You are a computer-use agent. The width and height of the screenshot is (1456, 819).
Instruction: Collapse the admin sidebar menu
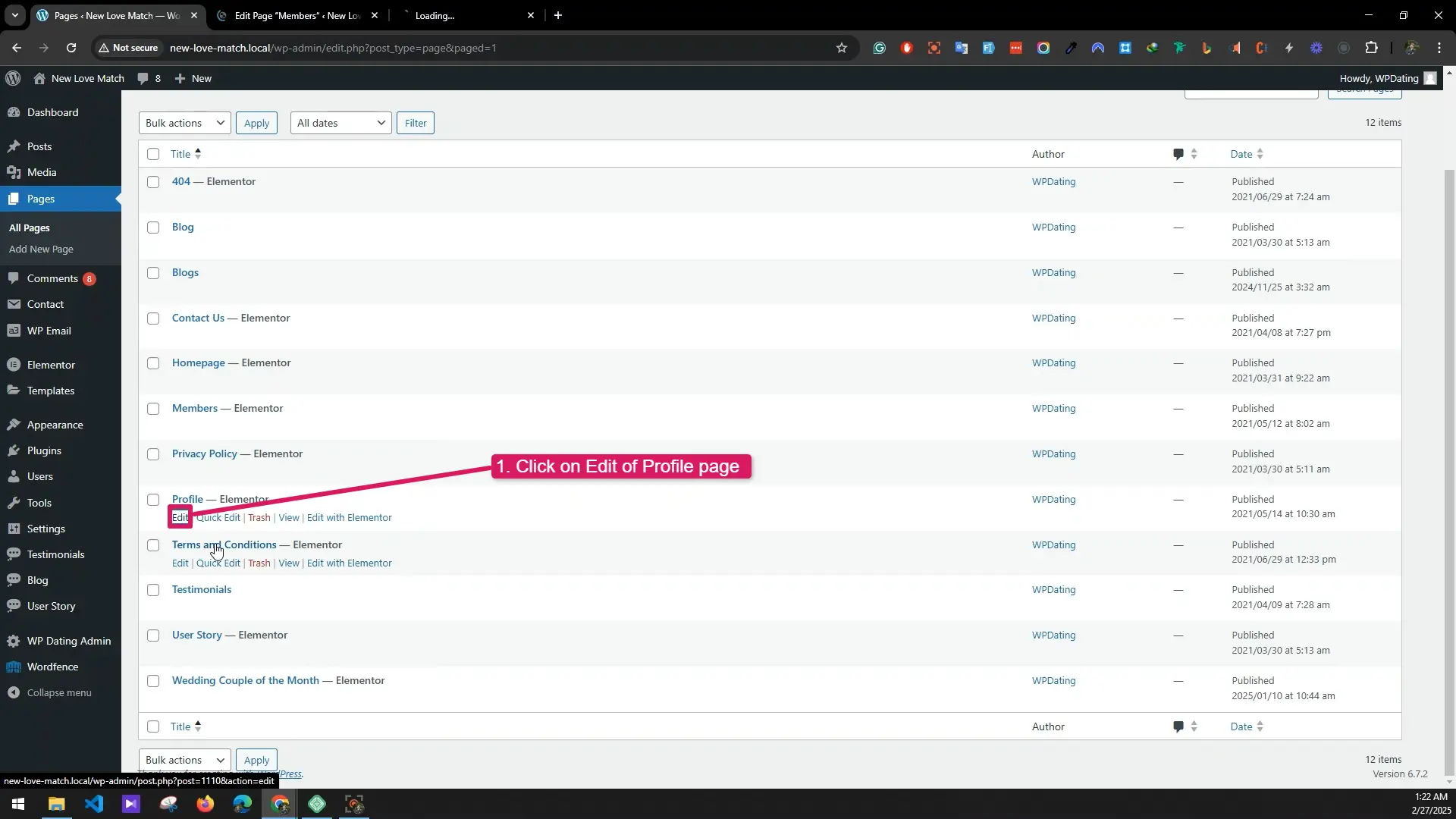[x=59, y=692]
